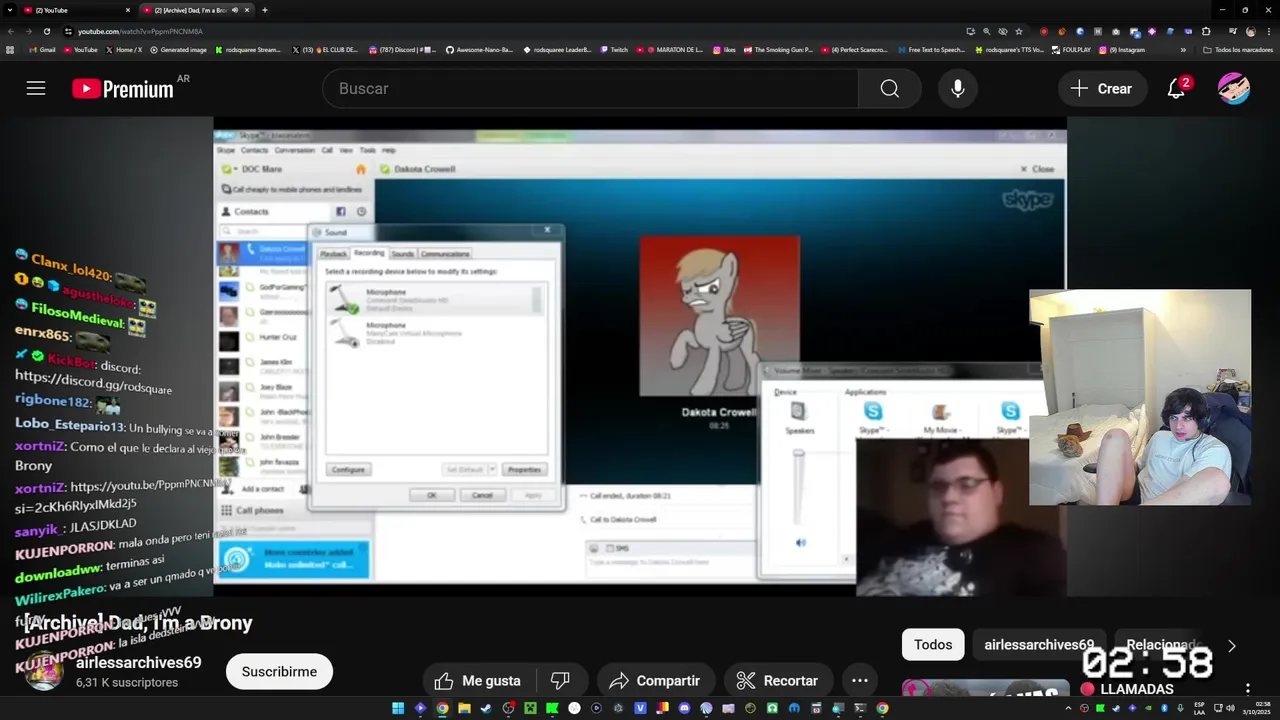Screen dimensions: 1280x720
Task: Open the YouTube notifications bell
Action: coord(1177,88)
